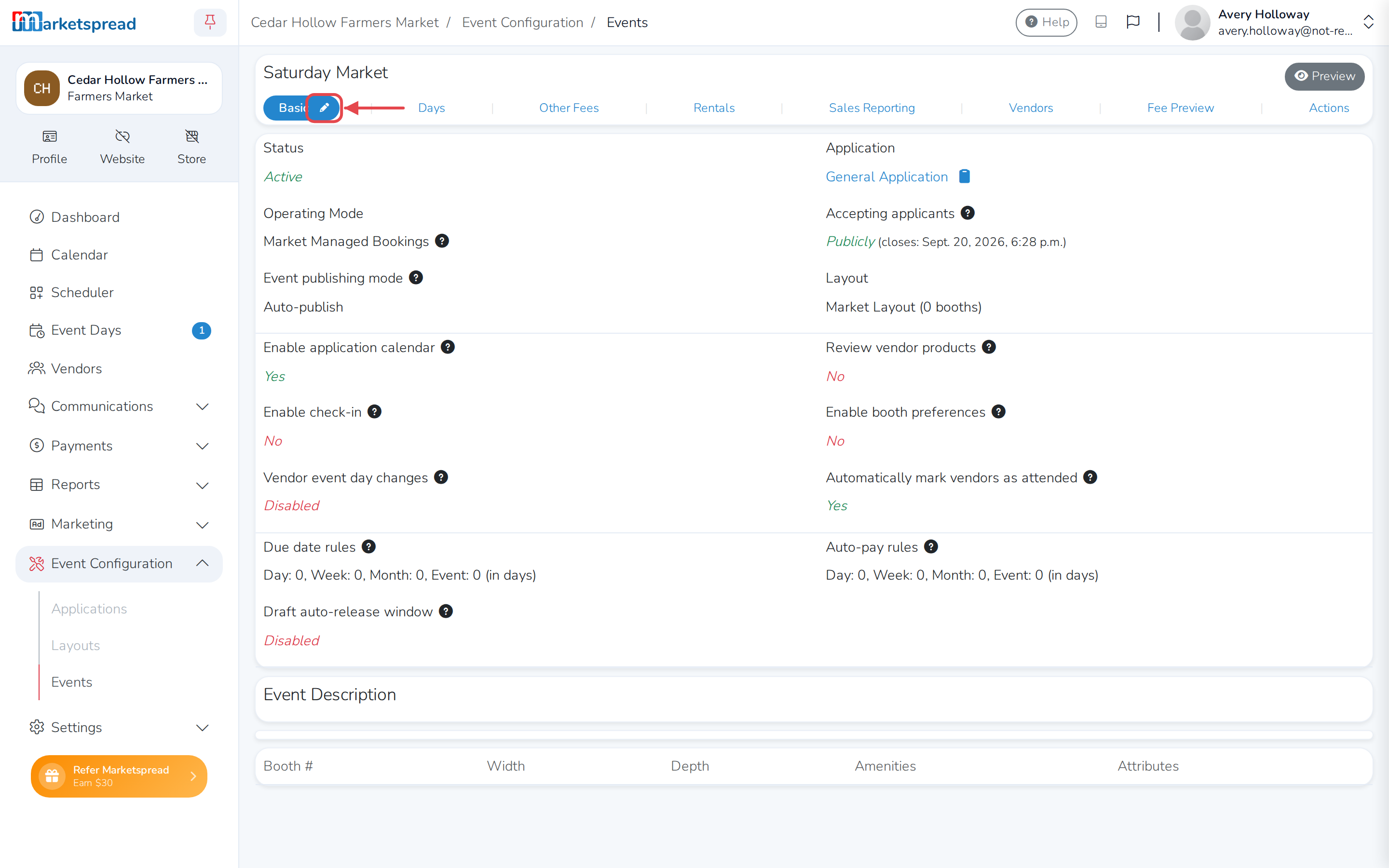1389x868 pixels.
Task: Click the Preview button
Action: 1324,76
